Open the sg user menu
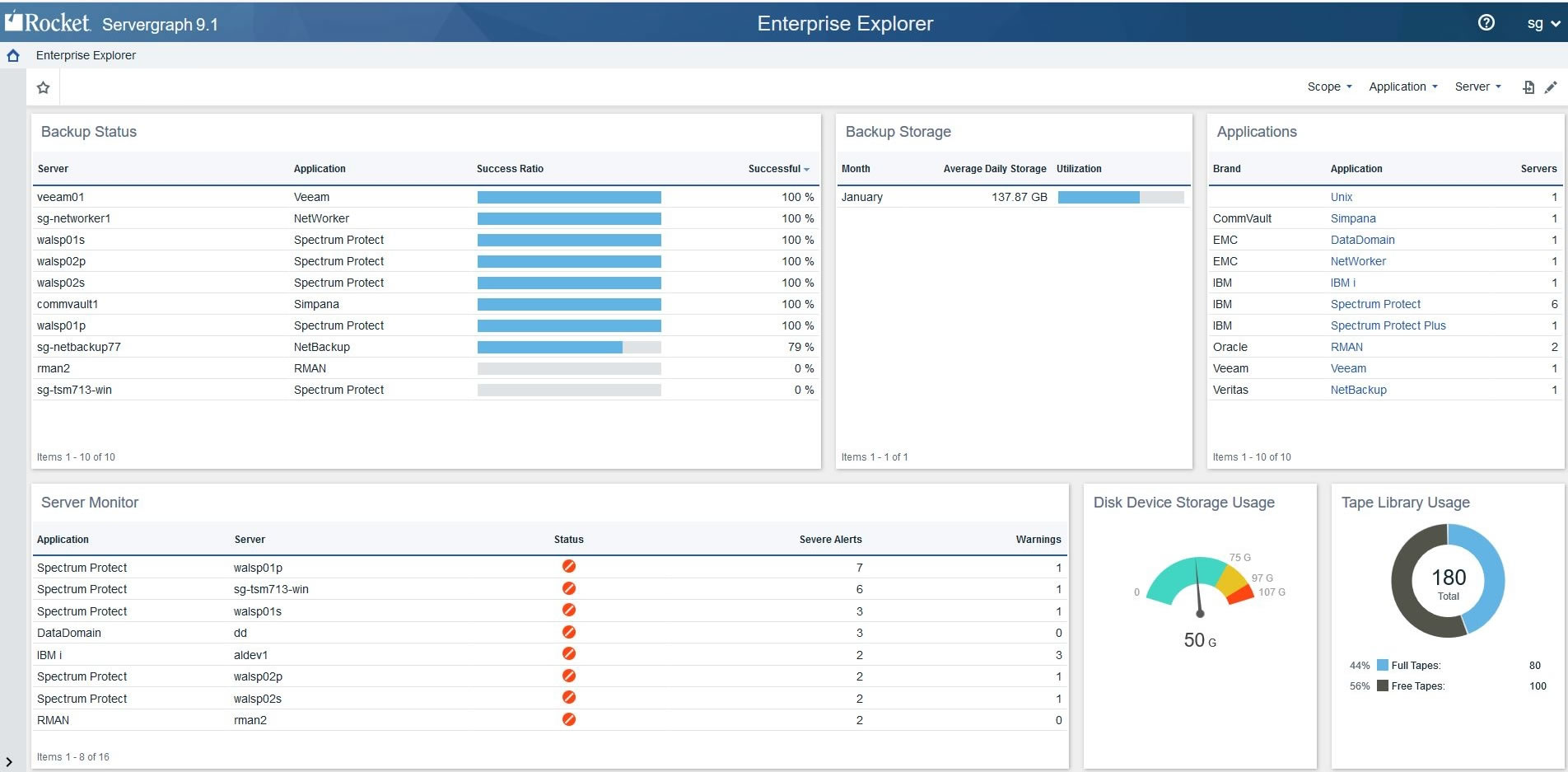Viewport: 1568px width, 772px height. (1543, 23)
